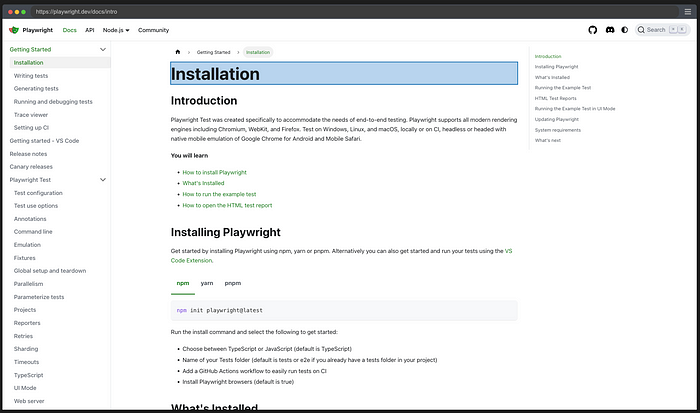Open Global setup and teardown page
Viewport: 700px width, 413px height.
tap(50, 271)
